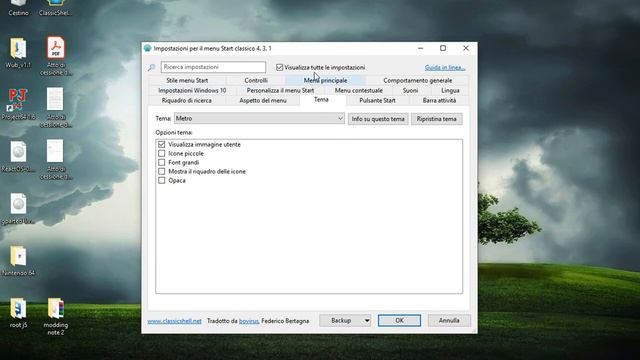Switch to the Menu contestuale tab
The width and height of the screenshot is (640, 360).
[x=359, y=90]
